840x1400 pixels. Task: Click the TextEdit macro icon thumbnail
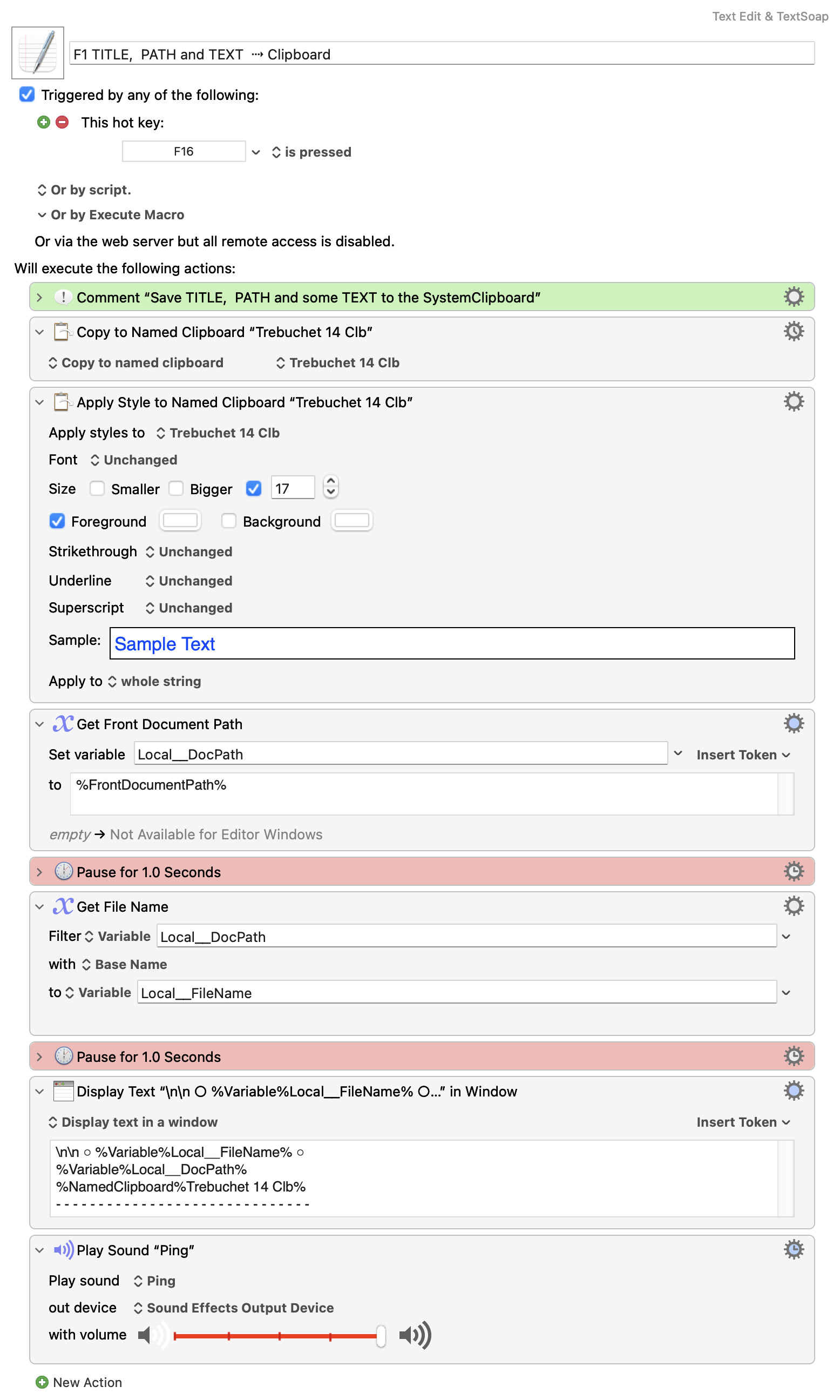point(37,53)
